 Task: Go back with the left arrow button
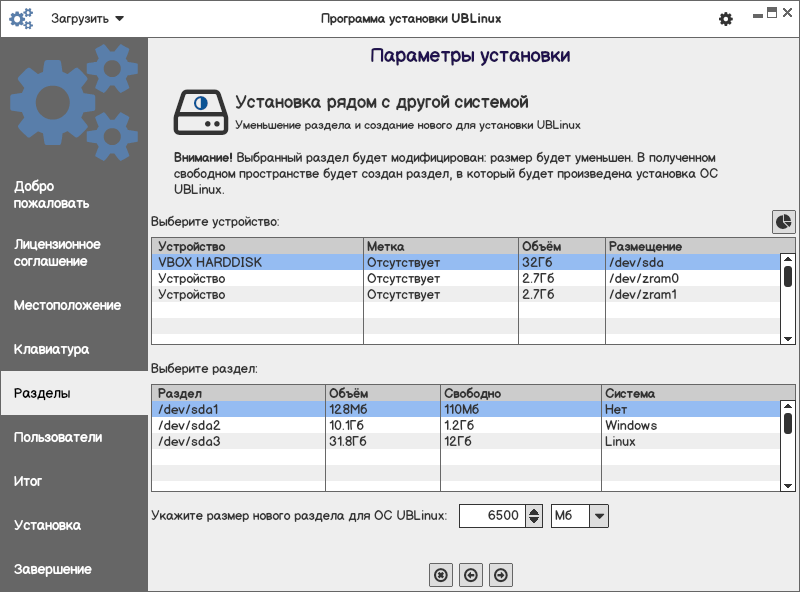pos(471,574)
